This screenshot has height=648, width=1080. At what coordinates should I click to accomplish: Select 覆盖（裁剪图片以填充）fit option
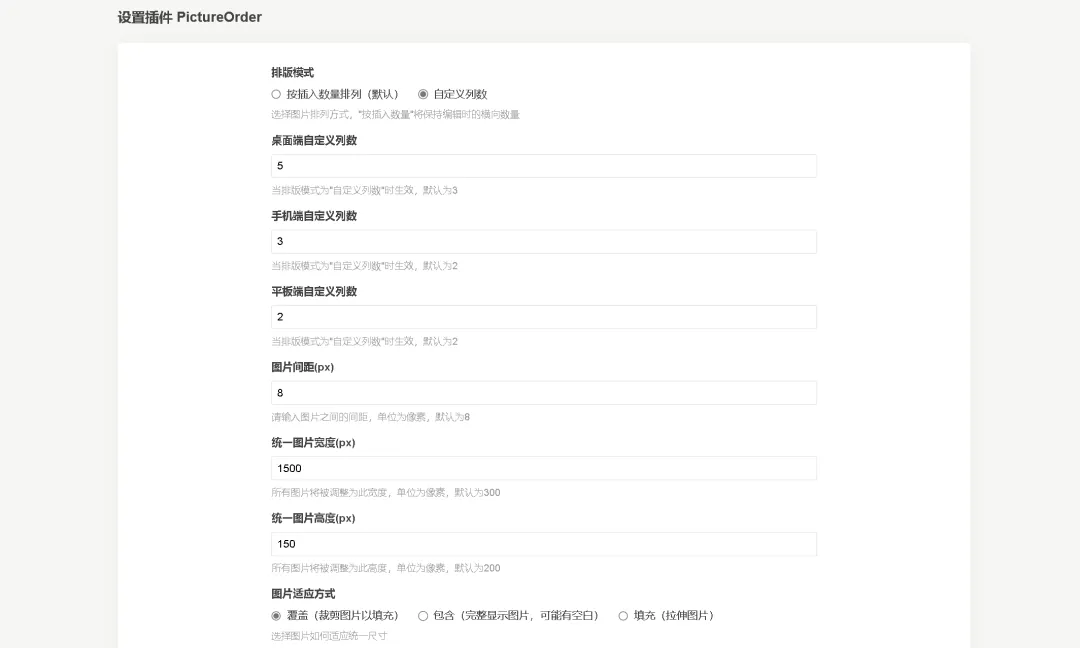tap(276, 616)
